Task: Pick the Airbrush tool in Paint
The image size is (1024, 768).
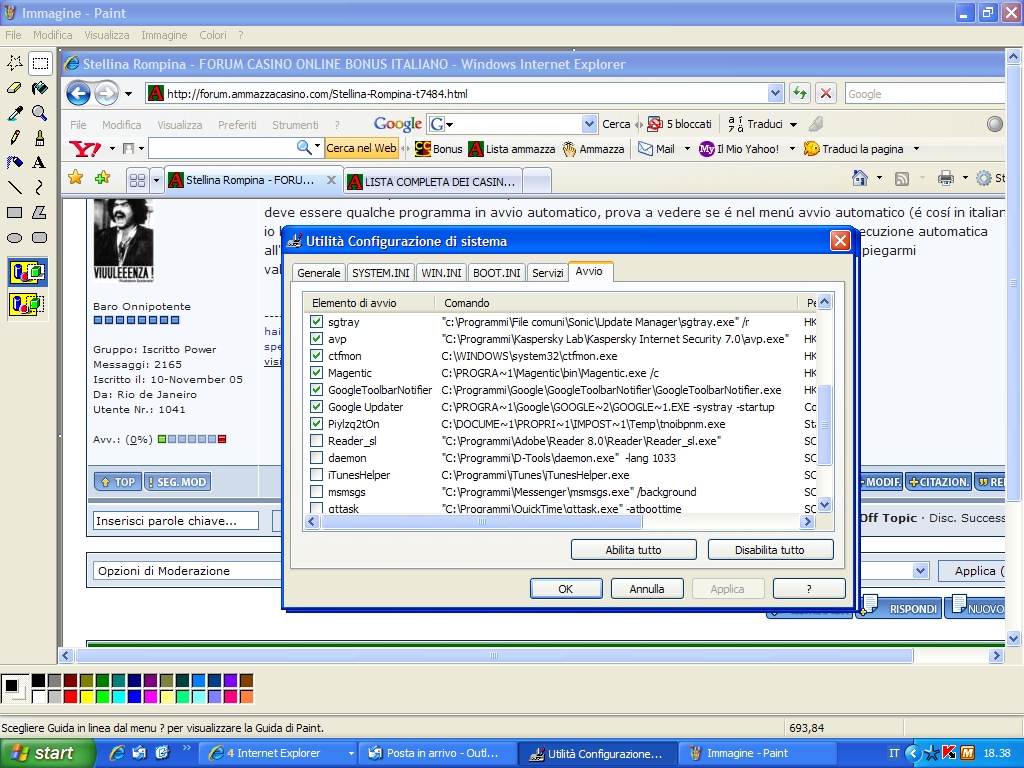Action: point(14,163)
